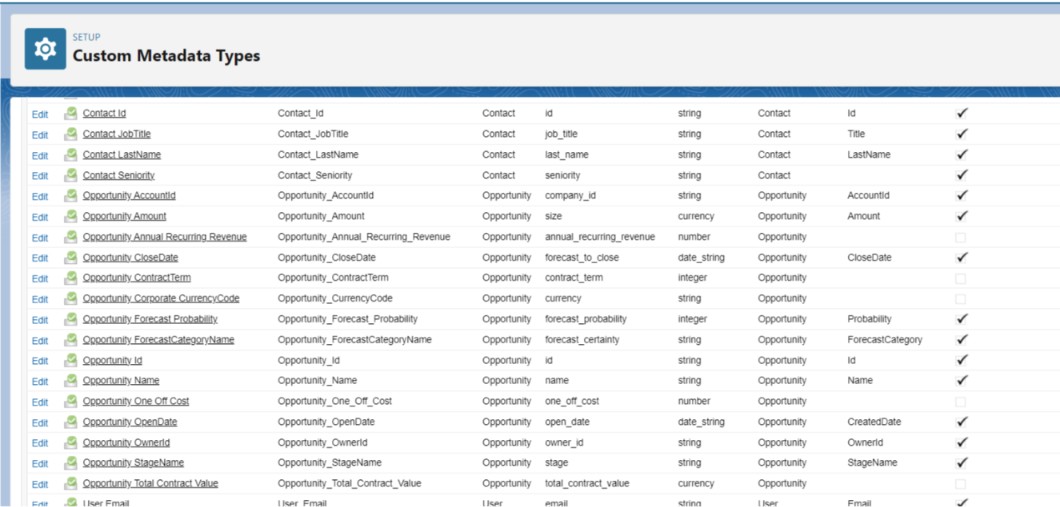The height and width of the screenshot is (507, 1060).
Task: Select the forecast_certainty field value
Action: (x=581, y=339)
